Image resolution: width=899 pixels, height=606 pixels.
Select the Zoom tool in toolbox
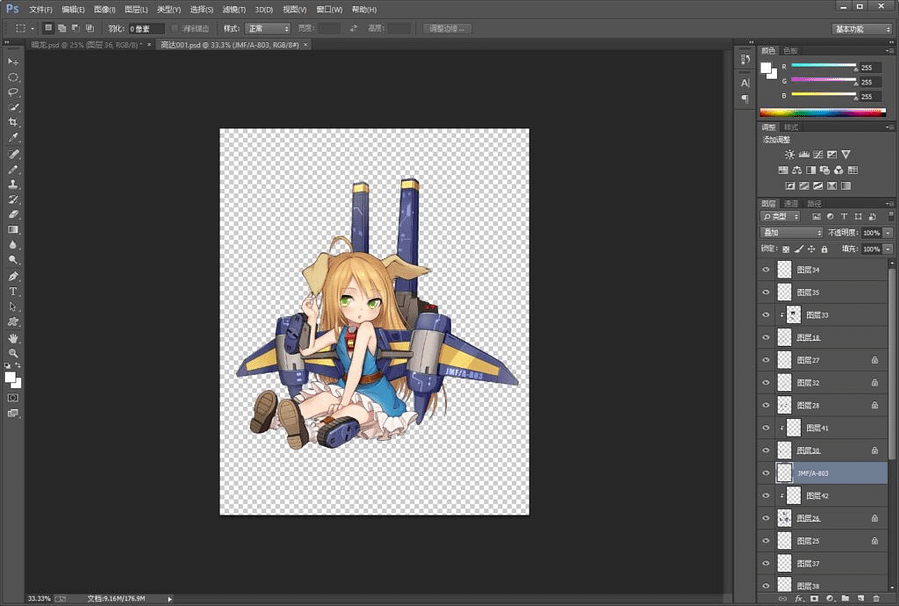coord(13,353)
